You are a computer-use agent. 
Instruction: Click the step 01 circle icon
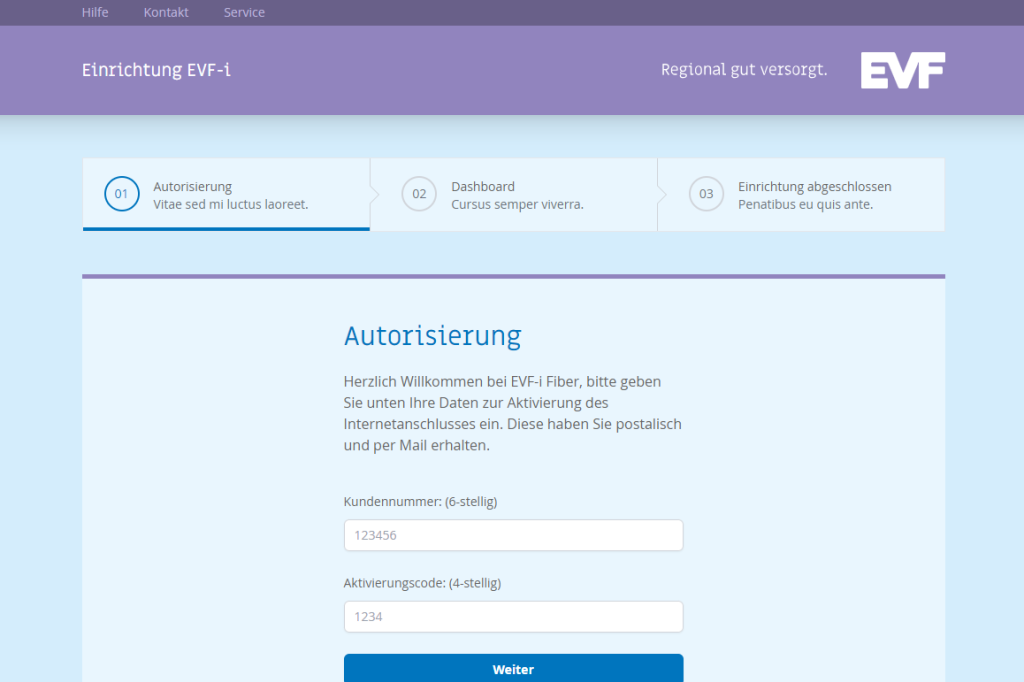coord(121,194)
